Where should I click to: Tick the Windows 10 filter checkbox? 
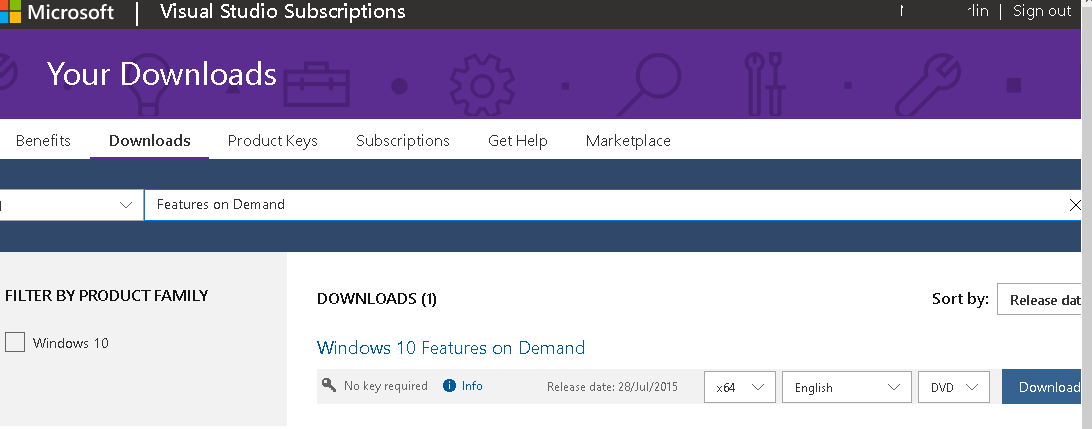15,343
